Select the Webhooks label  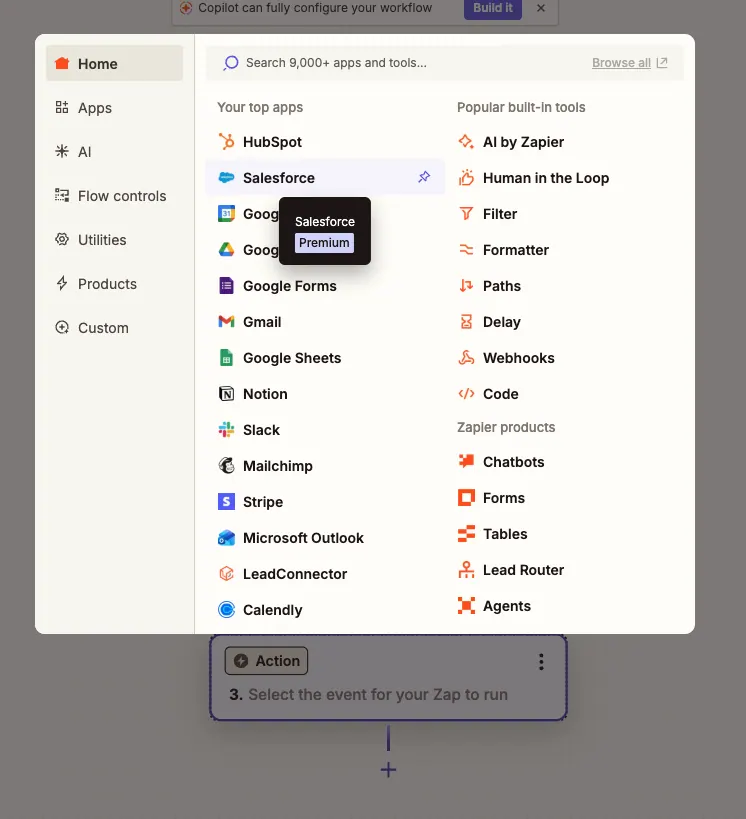pos(519,358)
